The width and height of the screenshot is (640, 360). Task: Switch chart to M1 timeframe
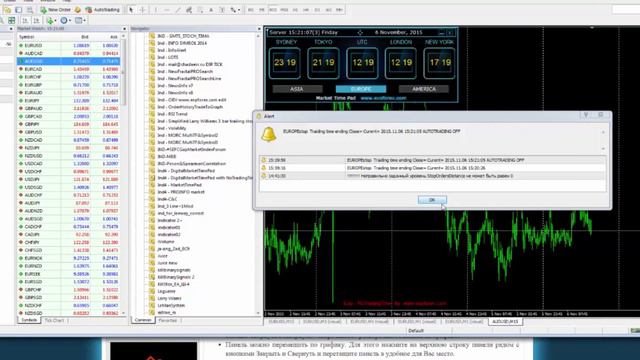click(x=251, y=10)
